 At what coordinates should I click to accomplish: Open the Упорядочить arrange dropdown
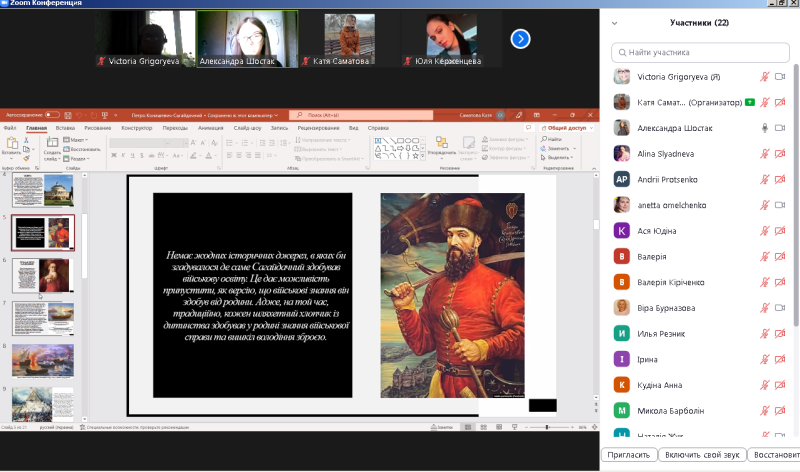(442, 146)
